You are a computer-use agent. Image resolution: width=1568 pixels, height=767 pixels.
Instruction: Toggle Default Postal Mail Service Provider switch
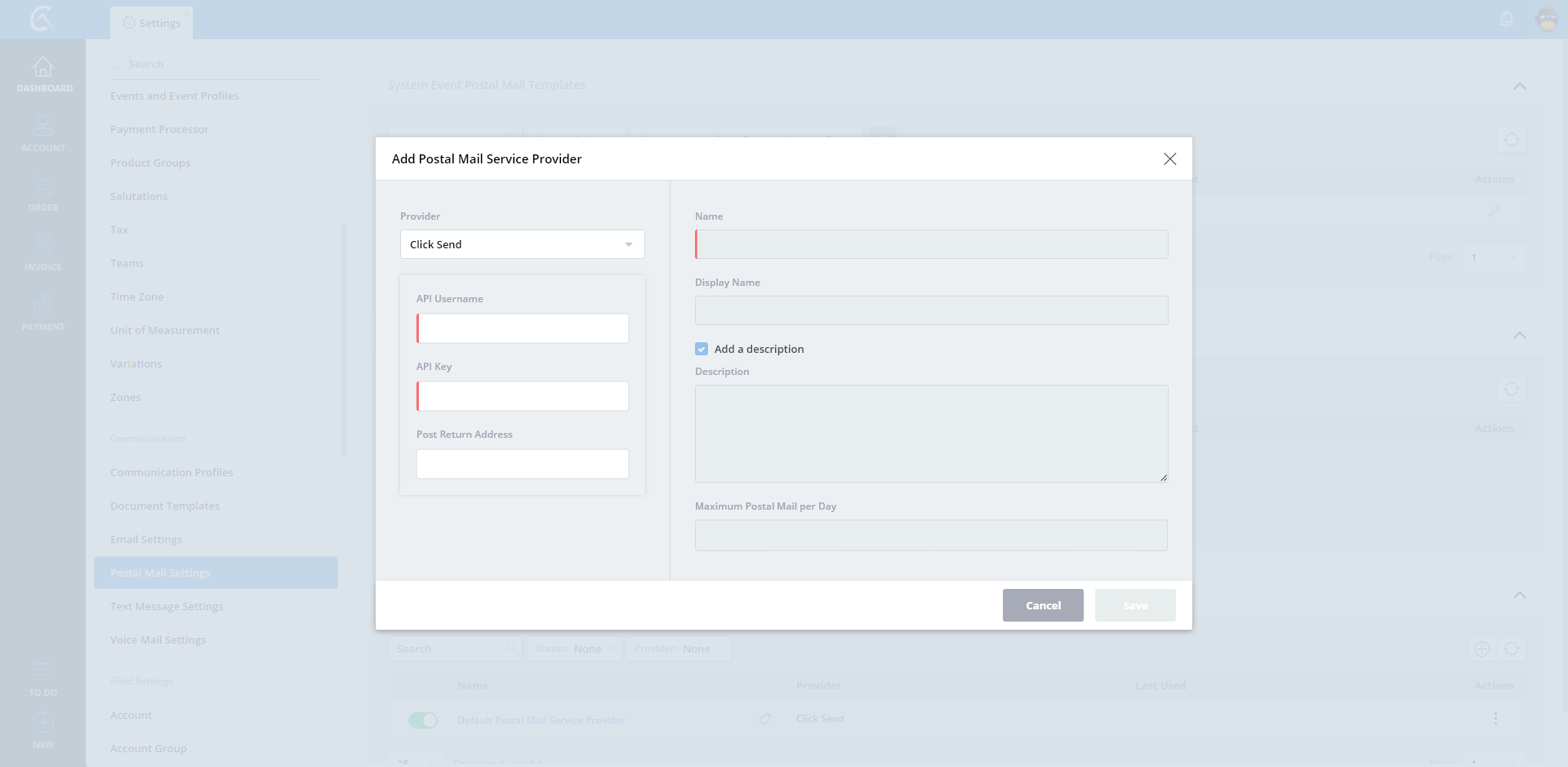pos(423,720)
